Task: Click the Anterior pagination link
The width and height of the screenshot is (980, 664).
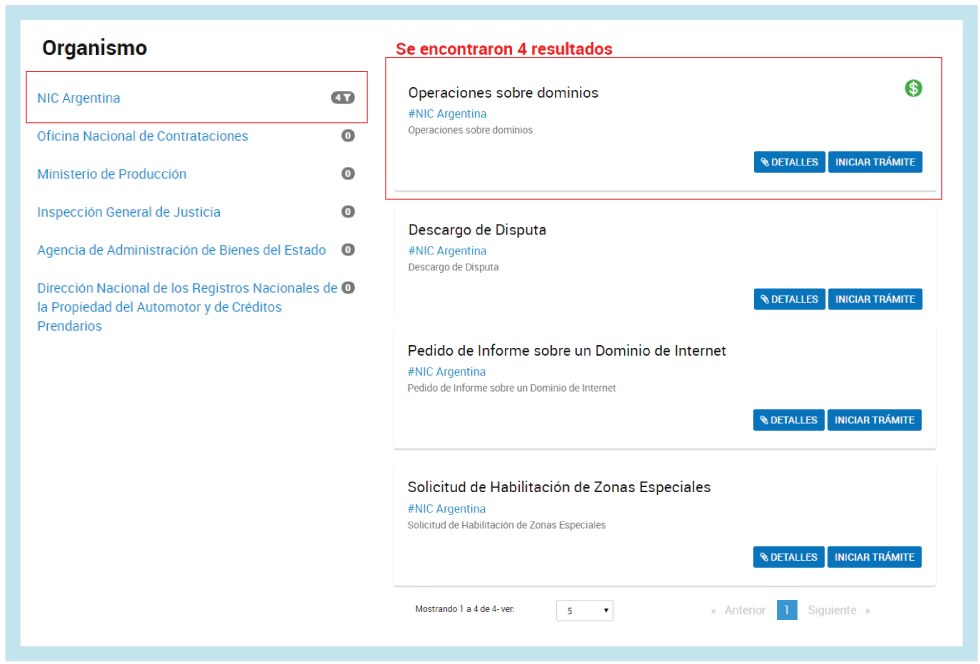Action: (x=744, y=610)
